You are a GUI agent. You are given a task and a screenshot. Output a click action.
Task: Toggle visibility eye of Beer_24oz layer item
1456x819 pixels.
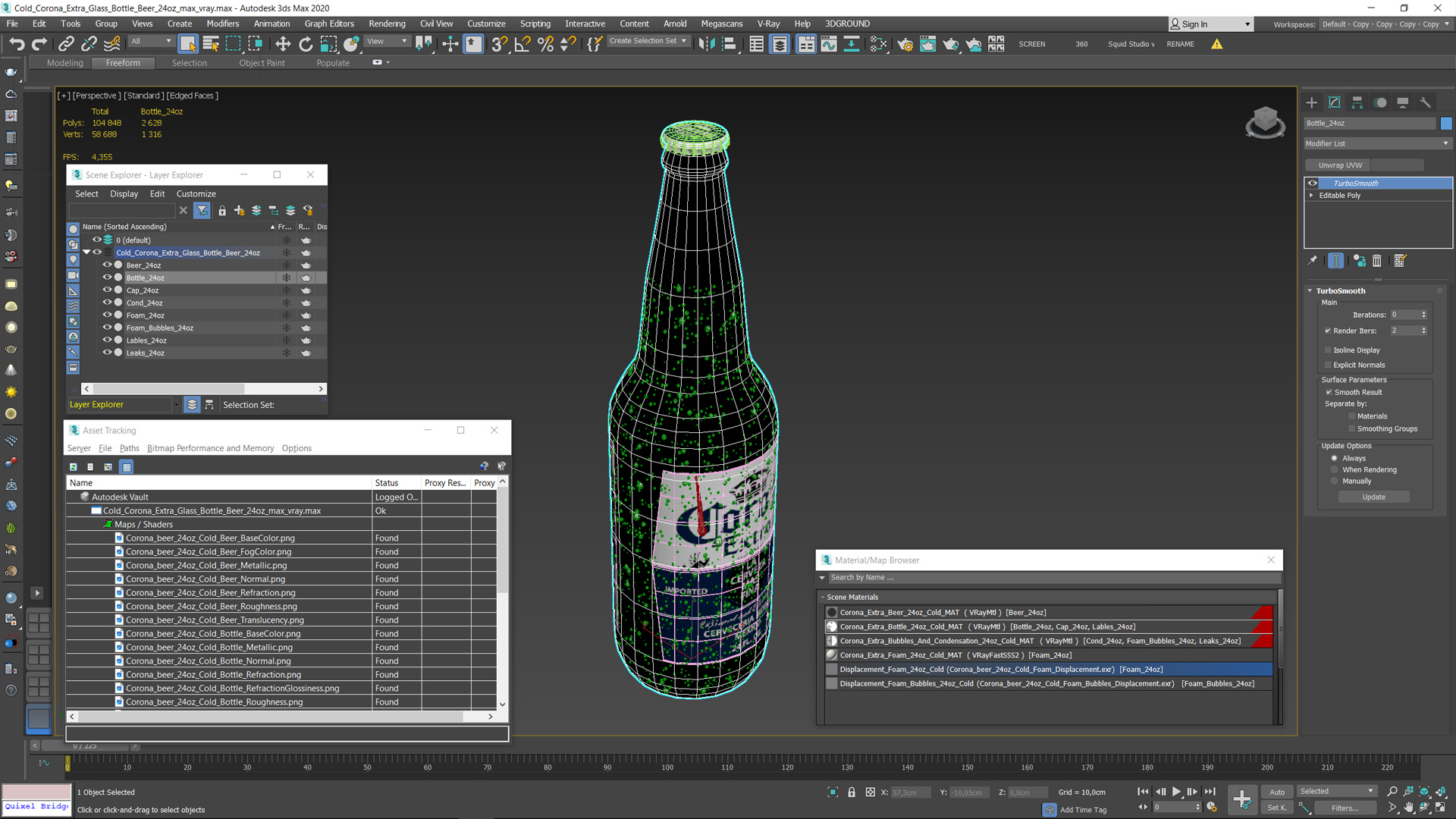coord(107,265)
